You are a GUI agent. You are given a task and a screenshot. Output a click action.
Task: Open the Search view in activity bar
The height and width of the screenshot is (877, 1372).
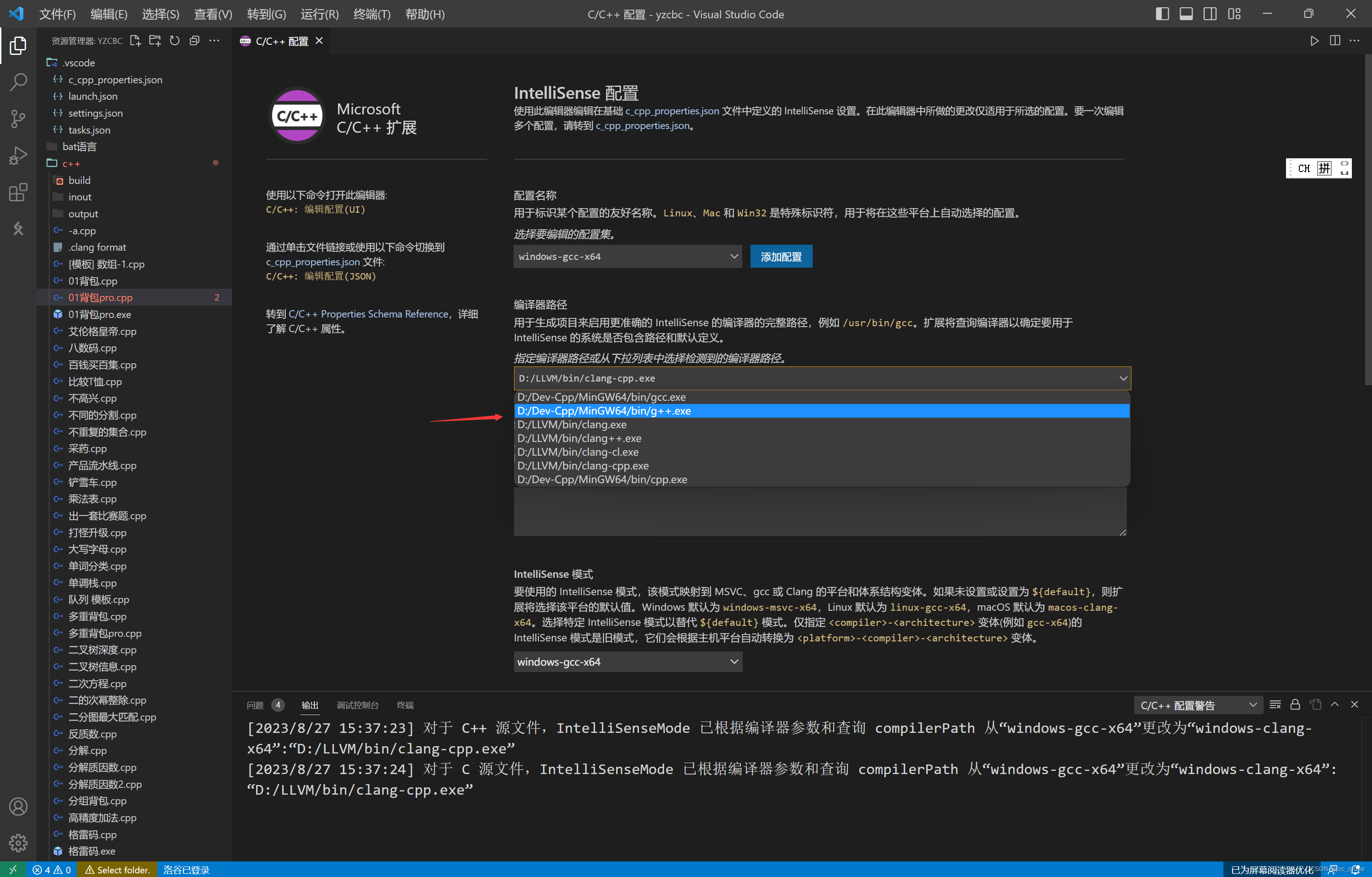[18, 82]
